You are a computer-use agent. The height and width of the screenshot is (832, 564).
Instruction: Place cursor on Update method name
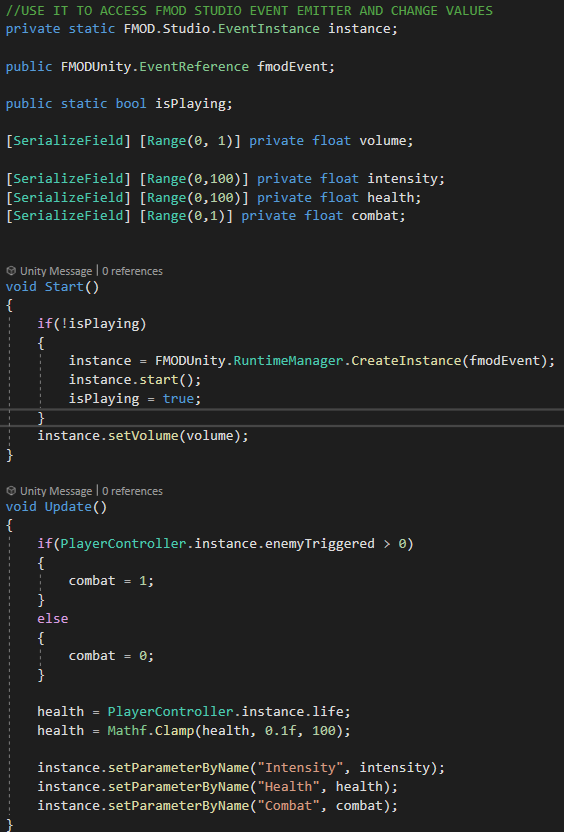pos(68,507)
